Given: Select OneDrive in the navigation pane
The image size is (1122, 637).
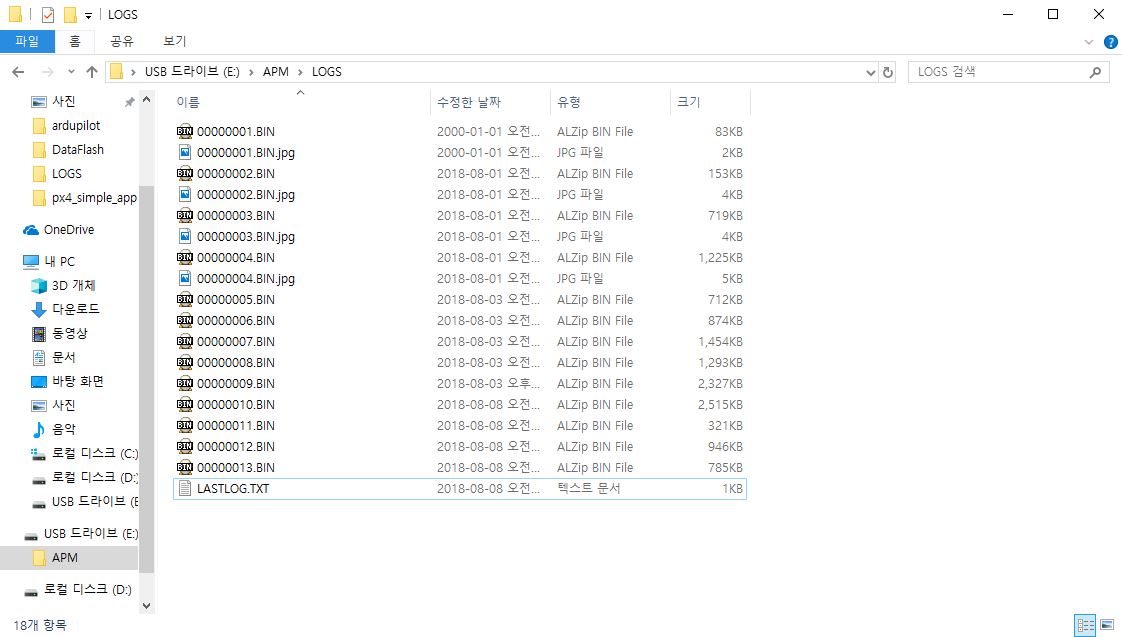Looking at the screenshot, I should [69, 230].
